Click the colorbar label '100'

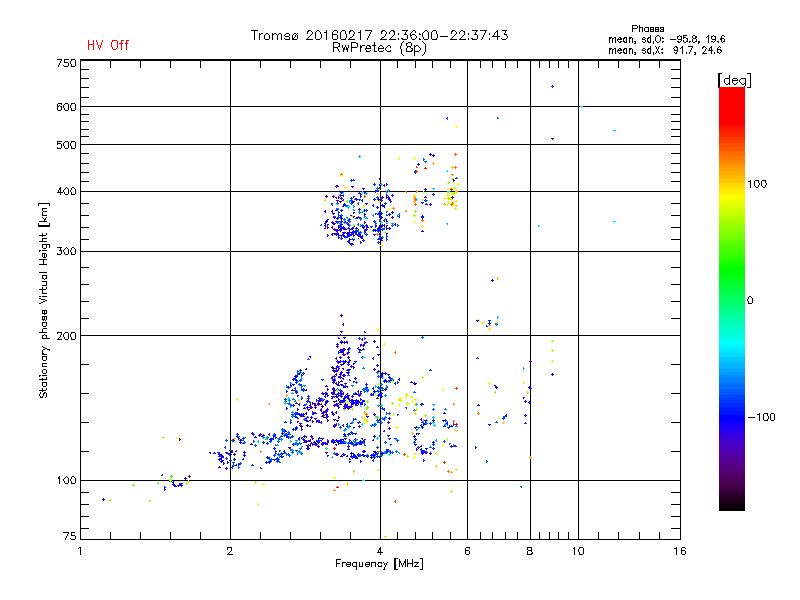click(757, 184)
